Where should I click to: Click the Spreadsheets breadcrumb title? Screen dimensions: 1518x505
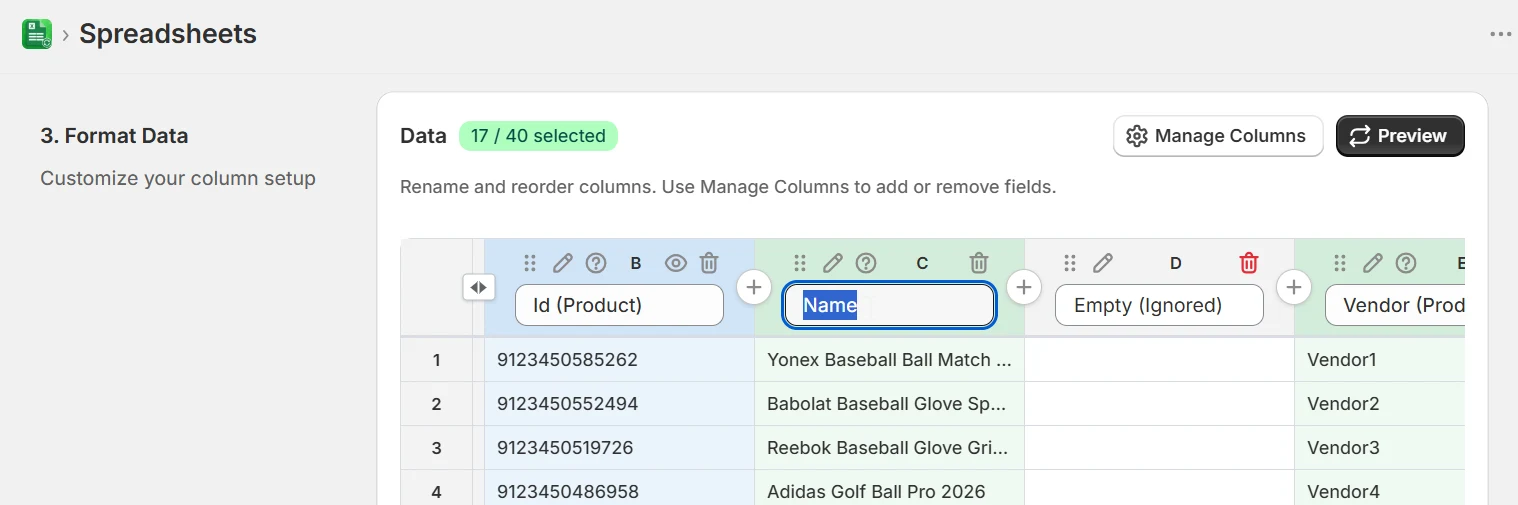(168, 34)
